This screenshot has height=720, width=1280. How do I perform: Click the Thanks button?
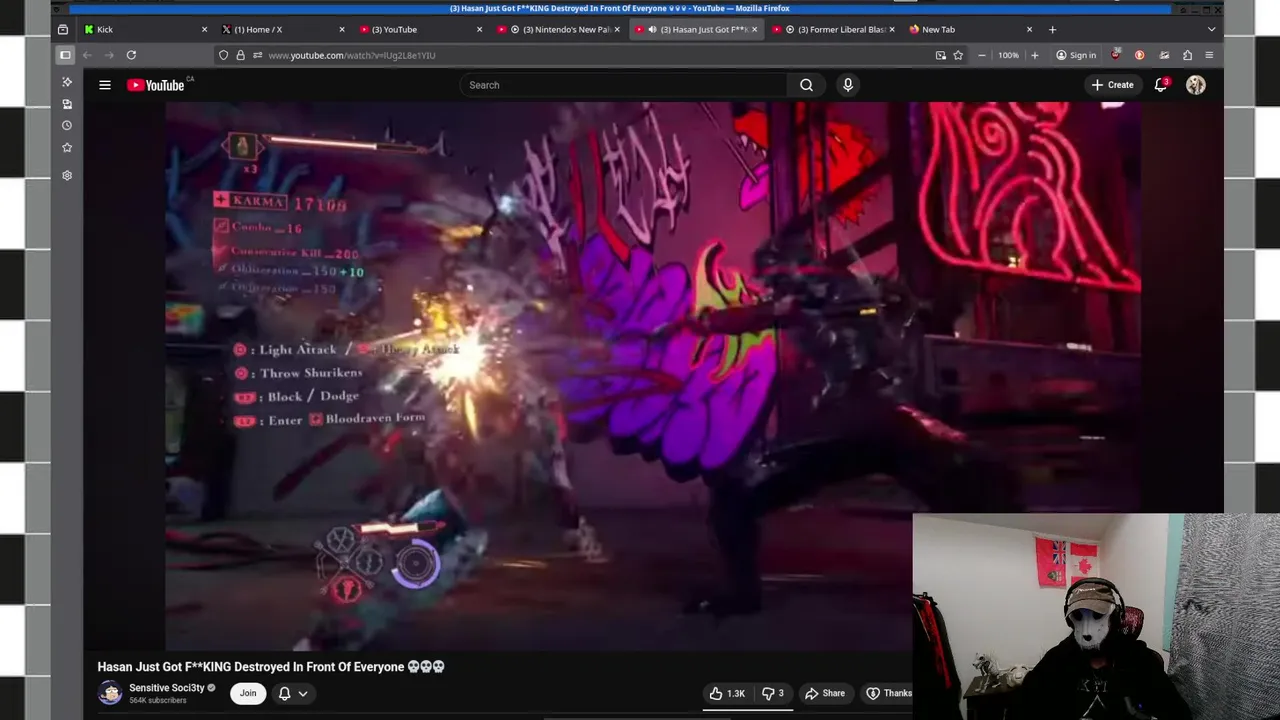pyautogui.click(x=889, y=693)
